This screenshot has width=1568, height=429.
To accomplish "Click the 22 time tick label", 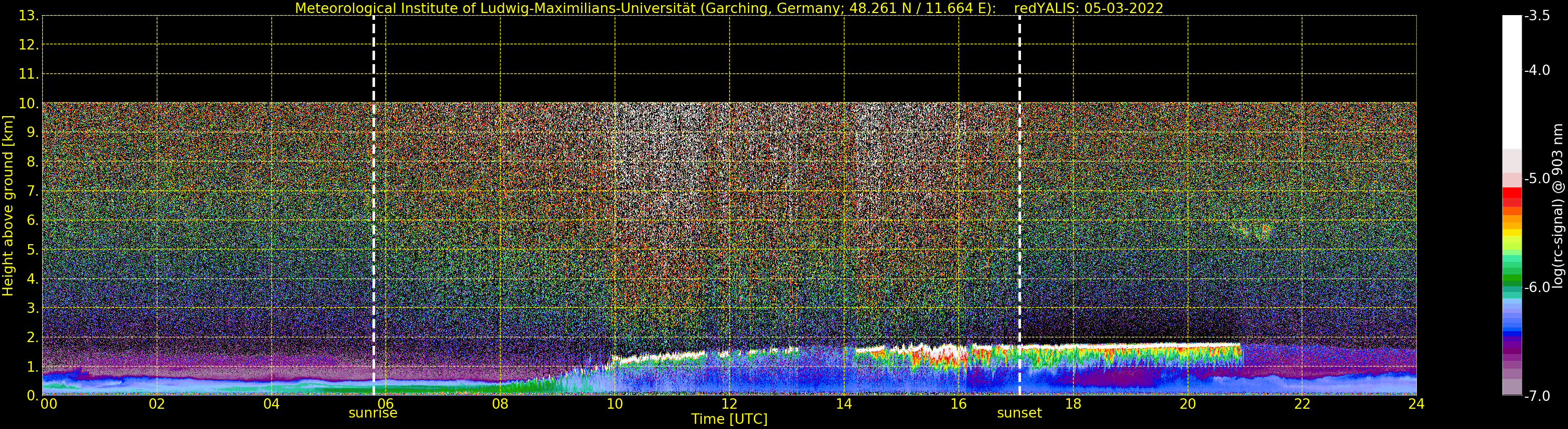I will 1302,404.
